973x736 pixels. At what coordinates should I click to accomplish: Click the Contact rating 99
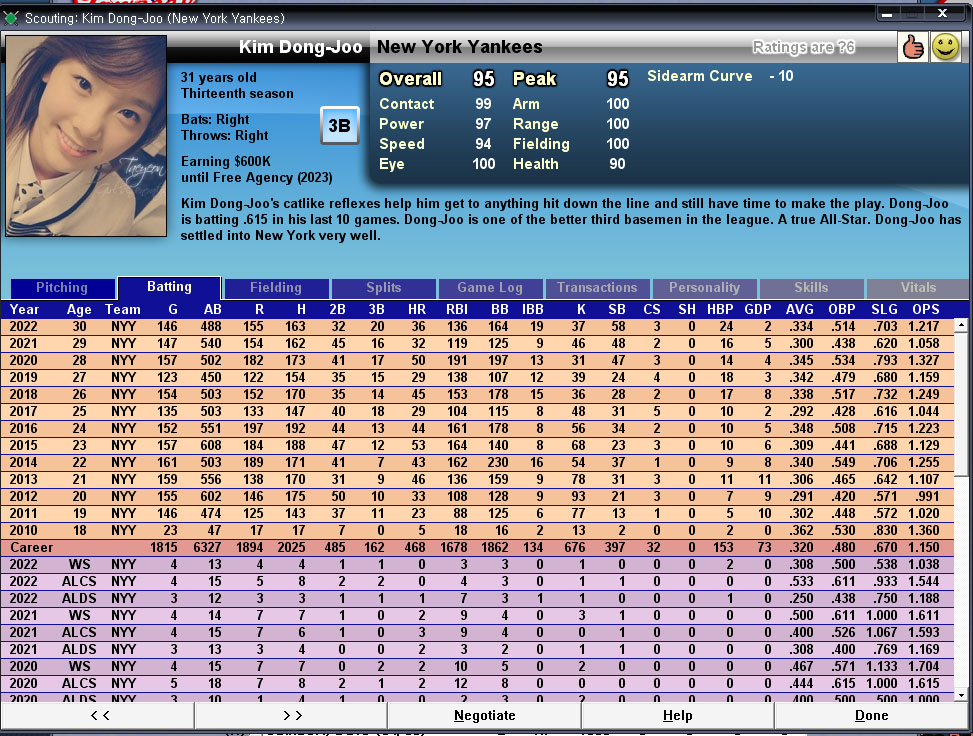(x=483, y=104)
